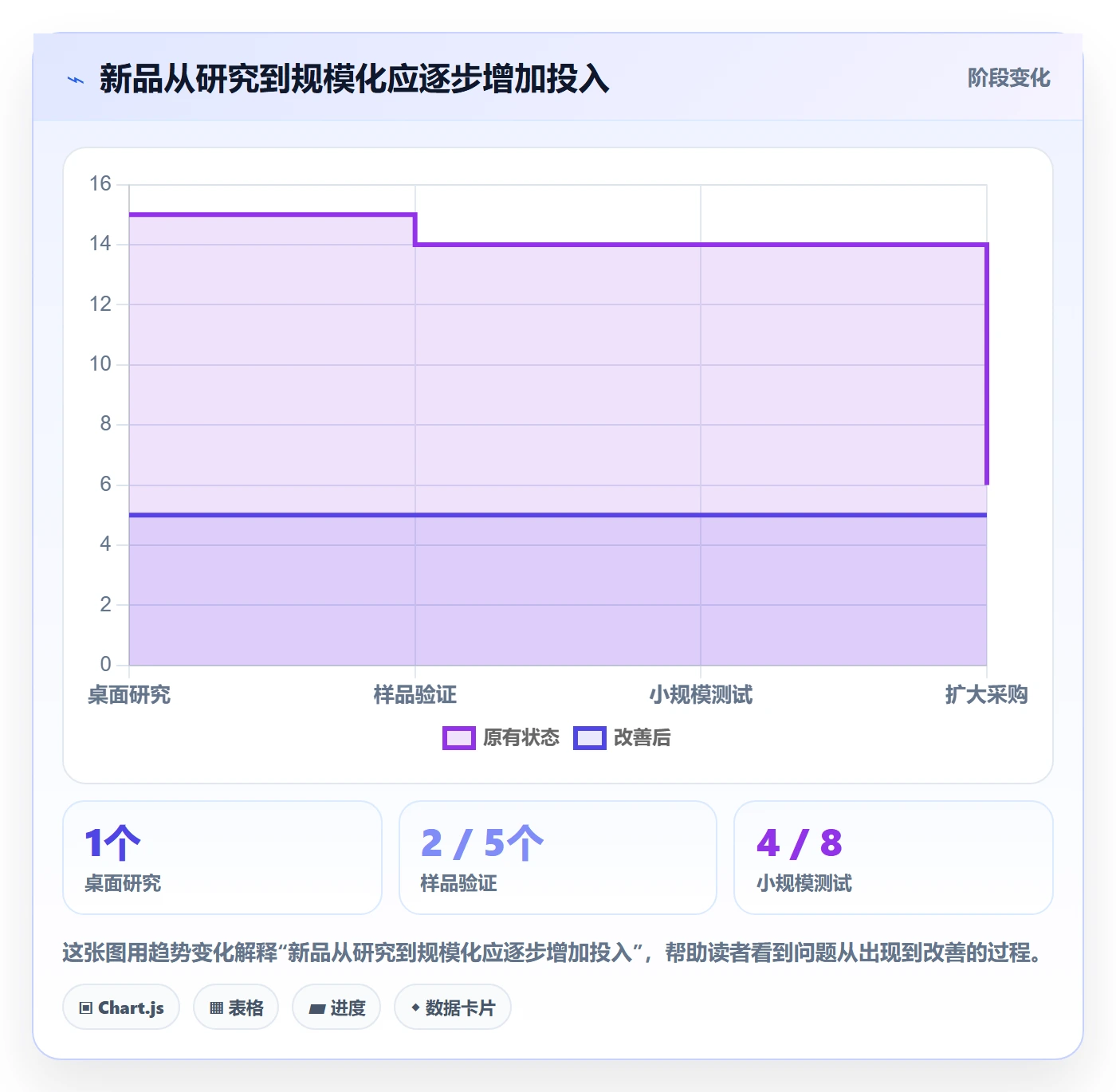This screenshot has height=1092, width=1116.
Task: Open the 4 / 8 小规模测试 stat card
Action: click(894, 858)
